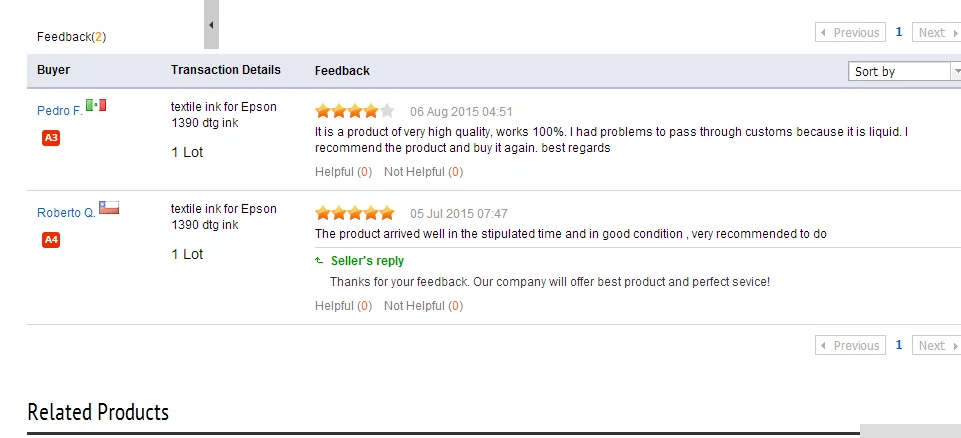The height and width of the screenshot is (438, 961).
Task: Click the five-star rating on Roberto's review
Action: click(x=354, y=213)
